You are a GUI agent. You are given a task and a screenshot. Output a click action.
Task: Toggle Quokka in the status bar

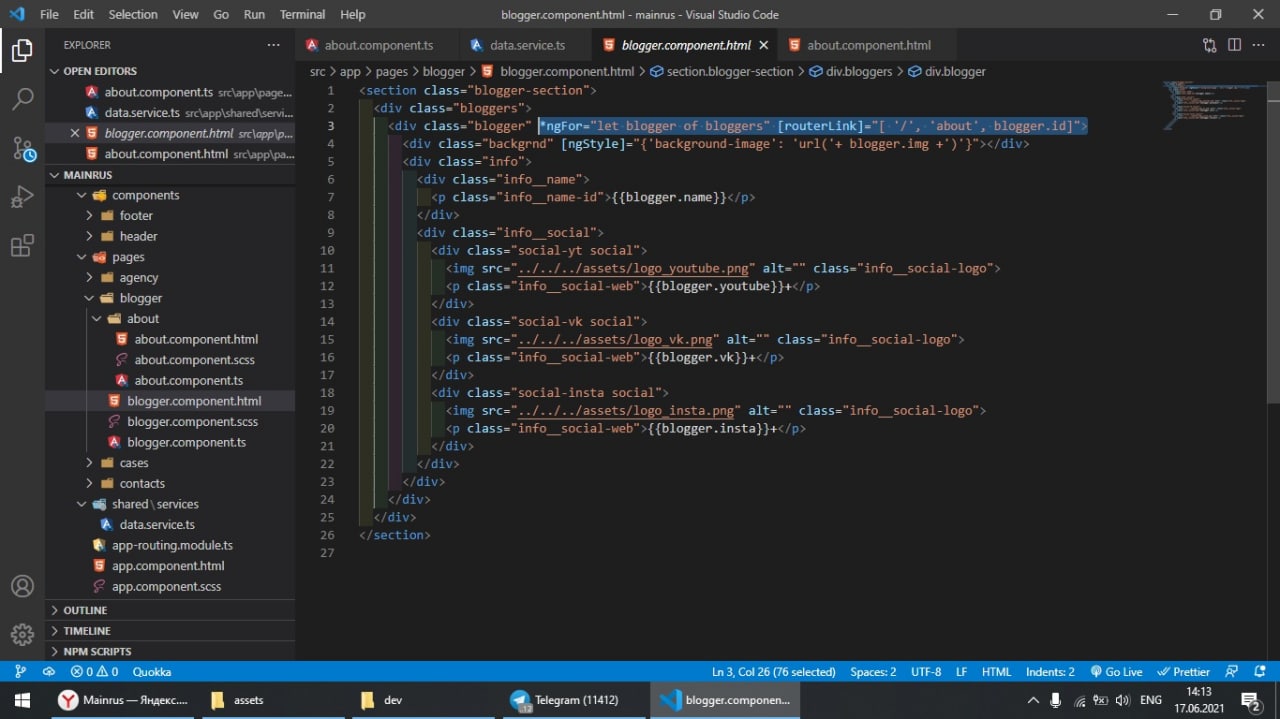click(152, 672)
